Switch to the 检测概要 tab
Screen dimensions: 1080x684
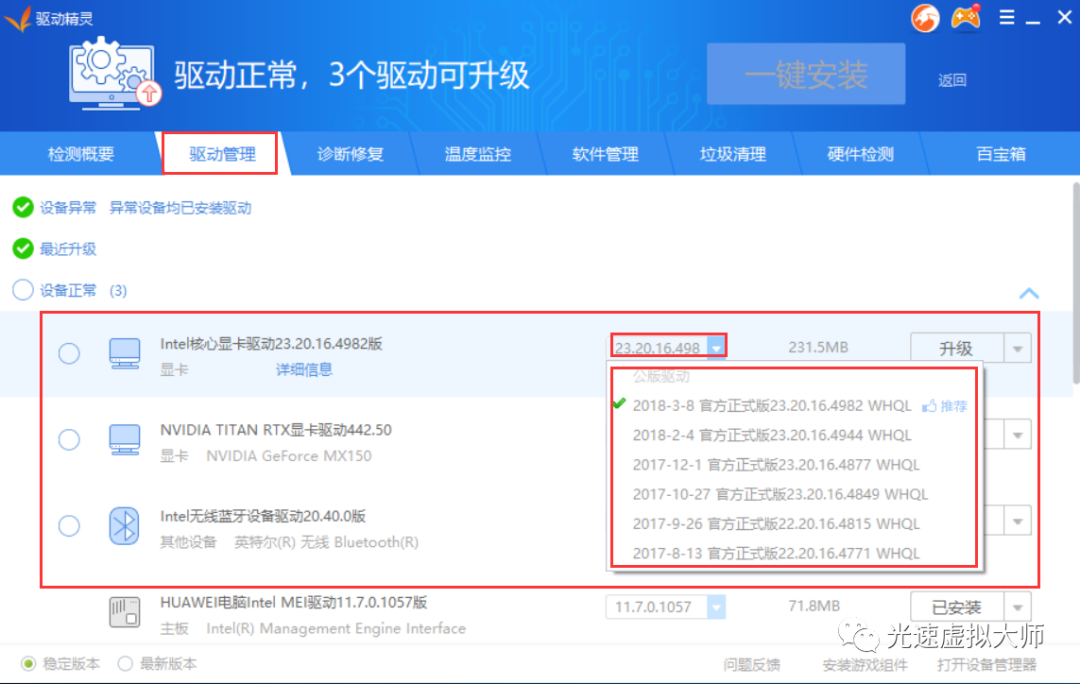[81, 154]
